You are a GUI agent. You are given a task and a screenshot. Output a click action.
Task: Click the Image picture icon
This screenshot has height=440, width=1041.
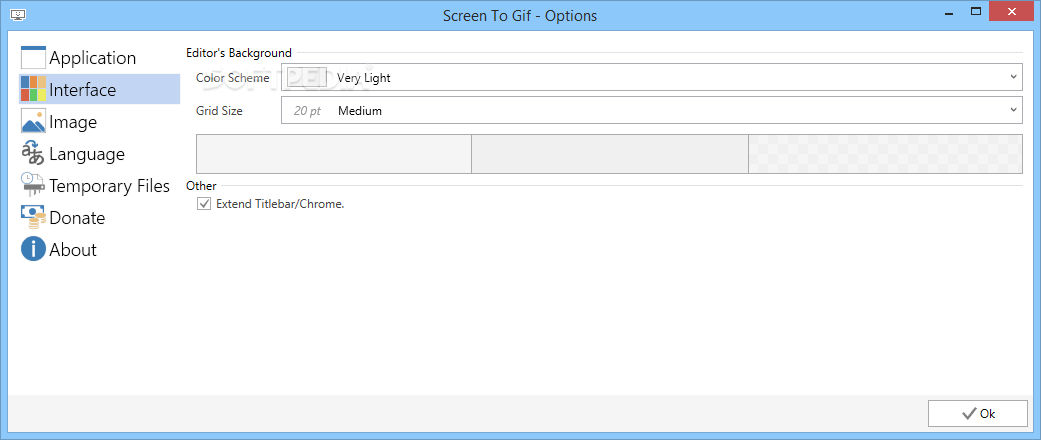(33, 121)
